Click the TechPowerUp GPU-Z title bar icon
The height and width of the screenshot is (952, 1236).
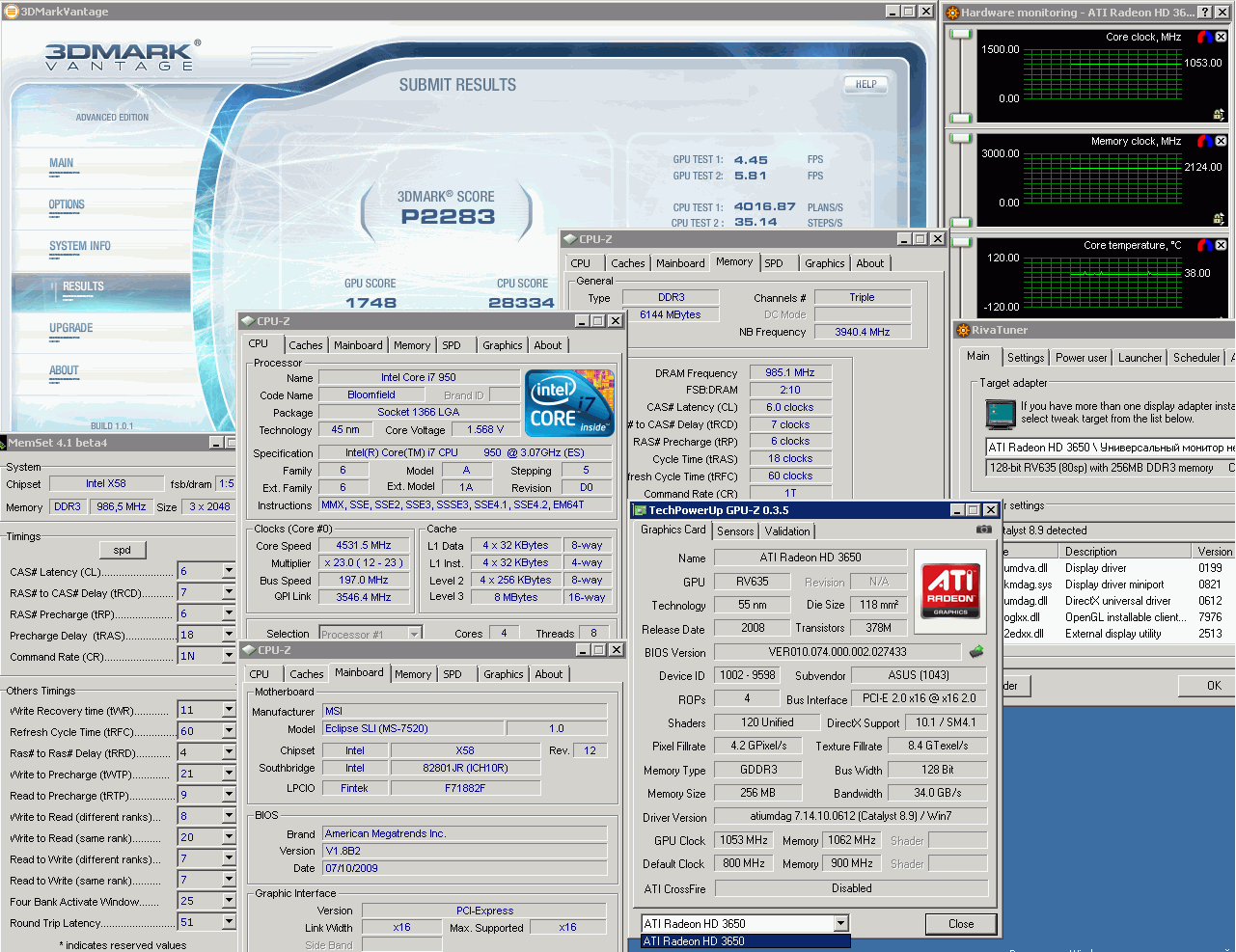coord(641,510)
